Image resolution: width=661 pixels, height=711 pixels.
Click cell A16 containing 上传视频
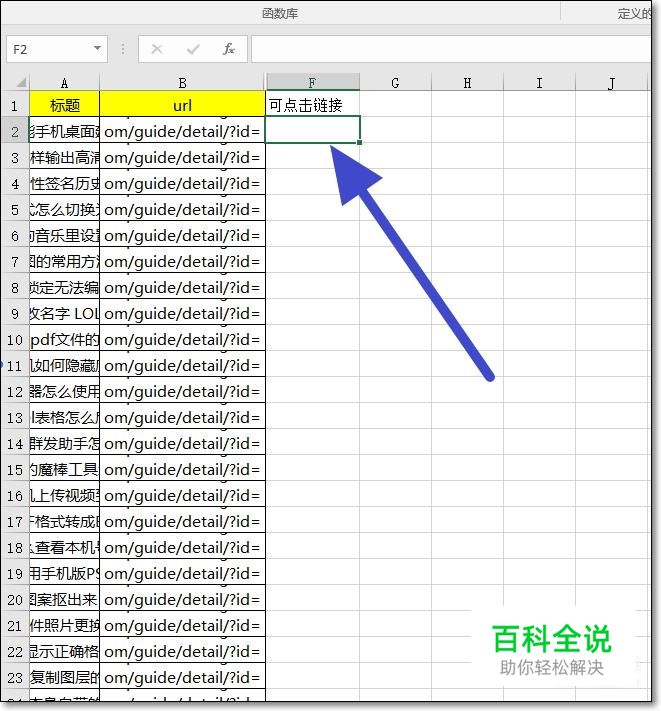[x=64, y=496]
